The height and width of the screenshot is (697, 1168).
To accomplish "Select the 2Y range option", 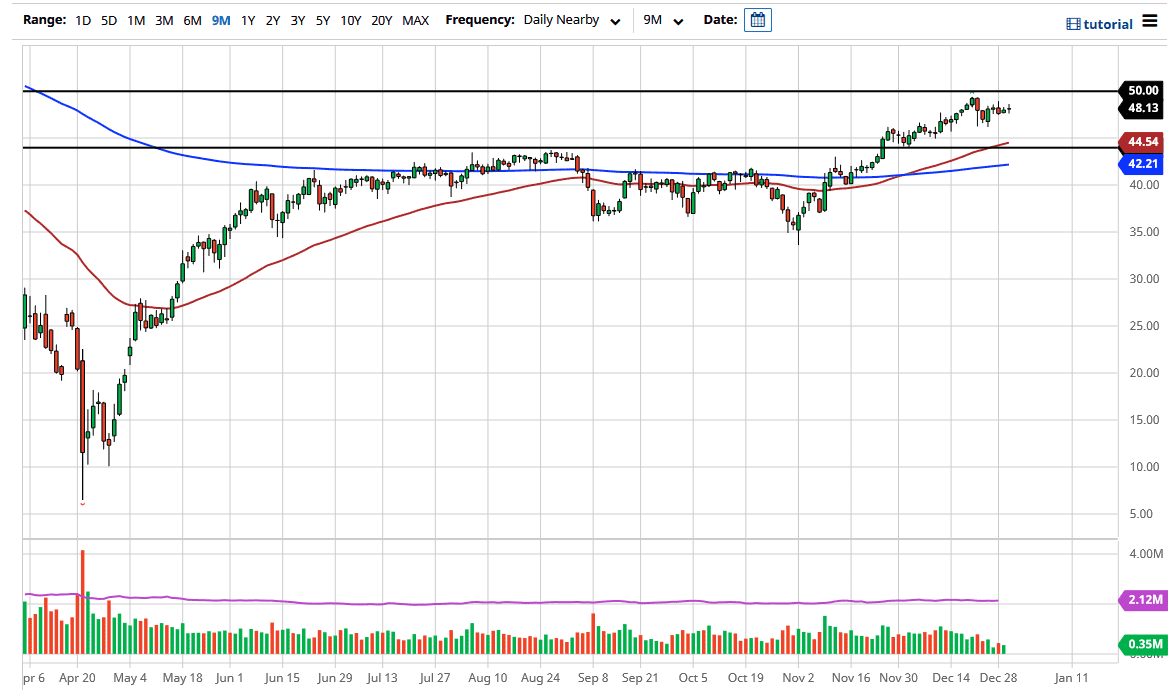I will (272, 19).
